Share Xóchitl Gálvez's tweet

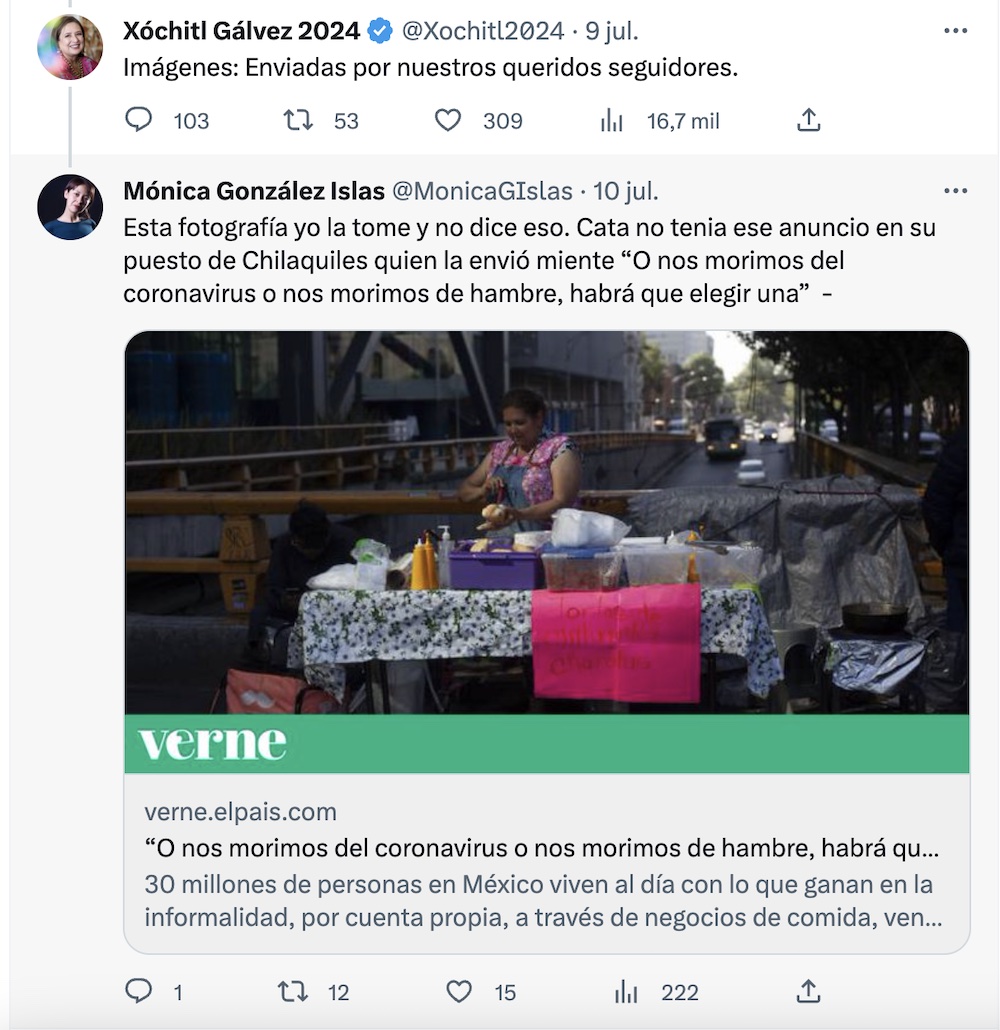808,121
